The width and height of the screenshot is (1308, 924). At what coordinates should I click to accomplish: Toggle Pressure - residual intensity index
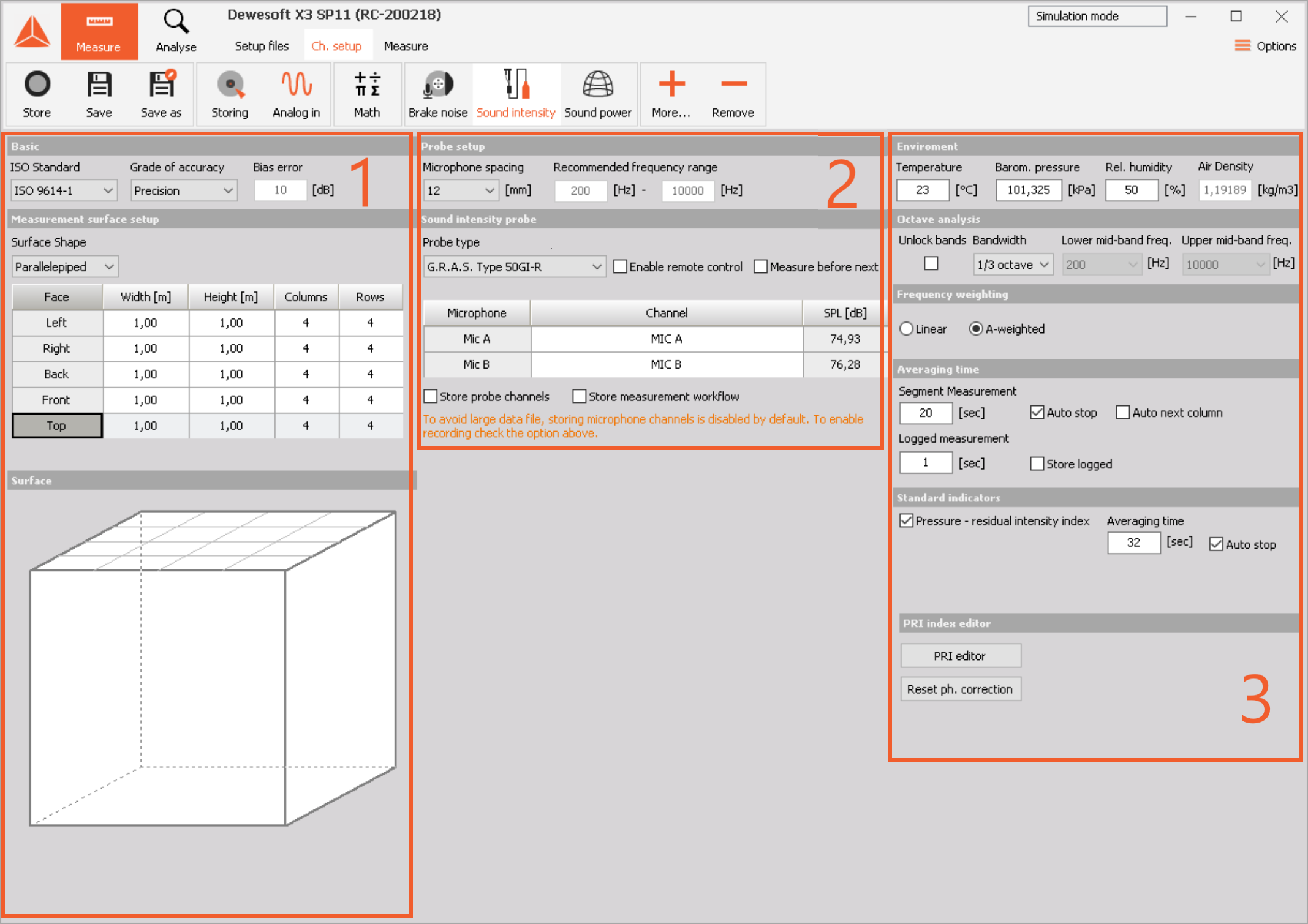906,520
